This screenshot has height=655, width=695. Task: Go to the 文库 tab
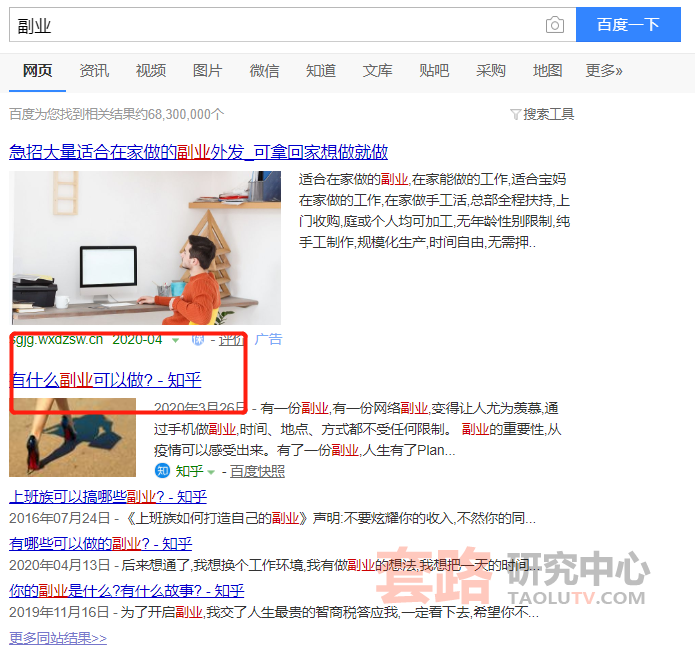coord(378,70)
